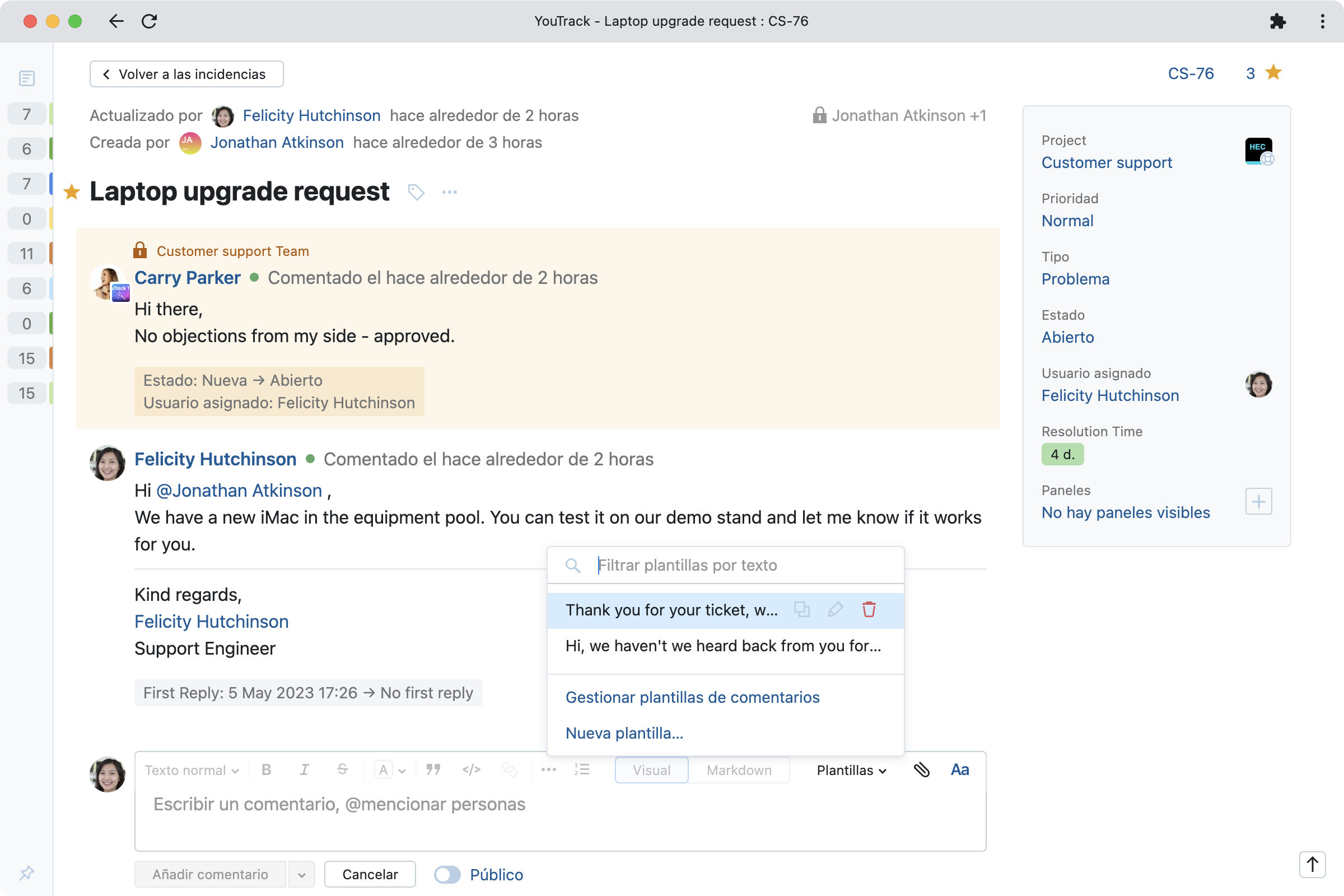This screenshot has width=1344, height=896.
Task: Click the sidebar row showing 11
Action: coord(27,254)
